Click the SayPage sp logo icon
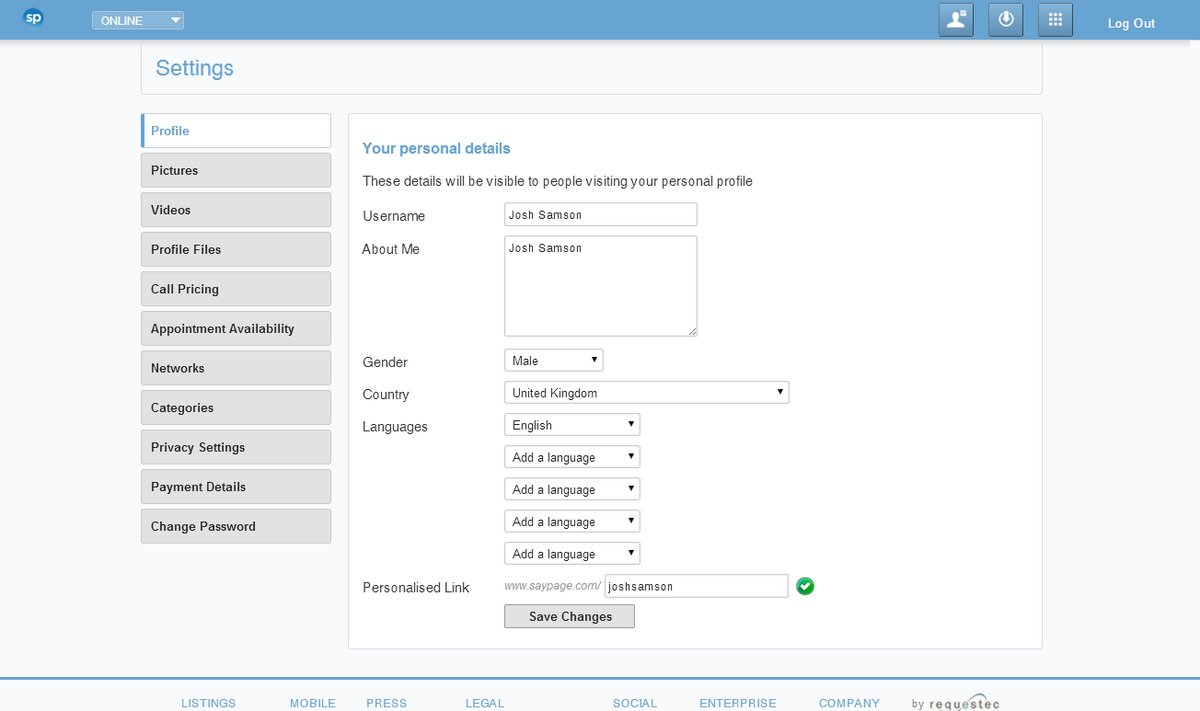Image resolution: width=1200 pixels, height=711 pixels. coord(33,19)
